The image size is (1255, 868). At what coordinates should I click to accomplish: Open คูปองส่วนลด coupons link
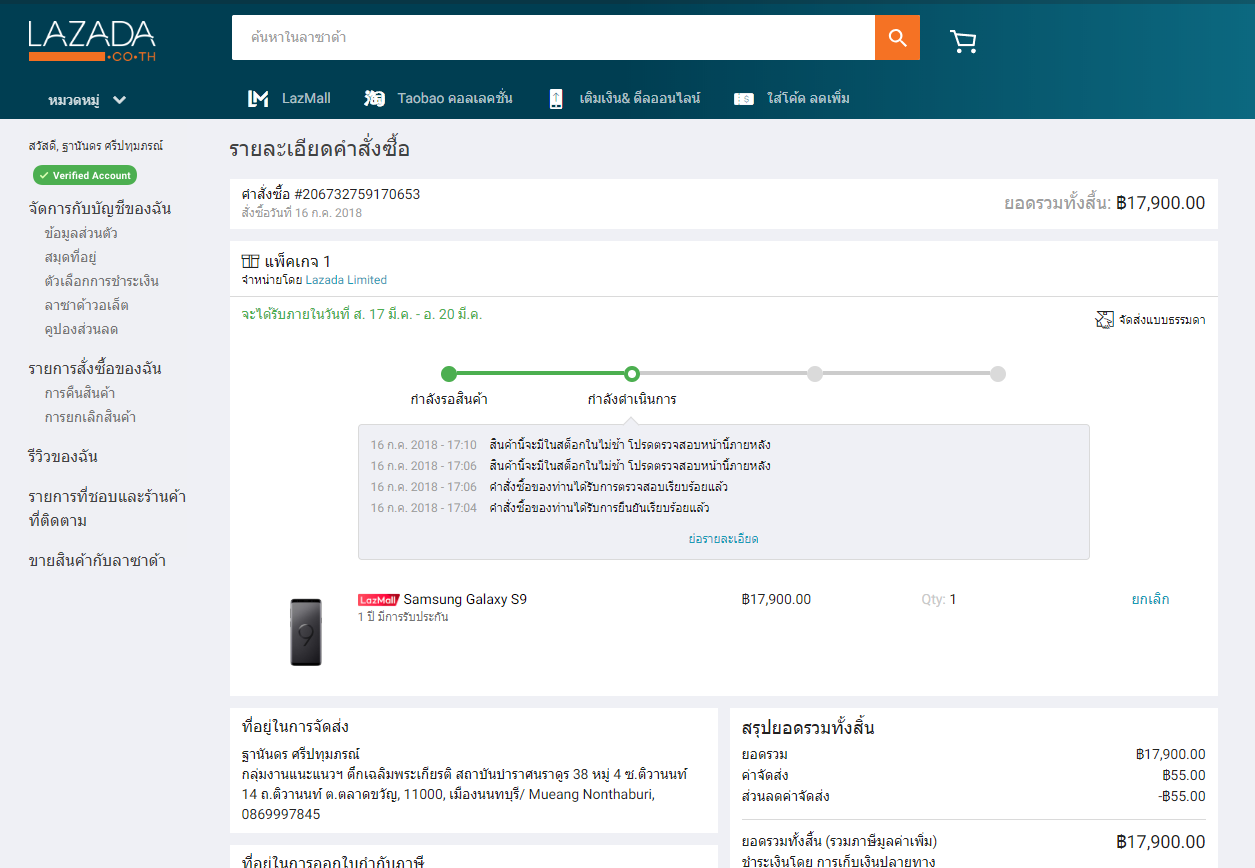coord(81,329)
